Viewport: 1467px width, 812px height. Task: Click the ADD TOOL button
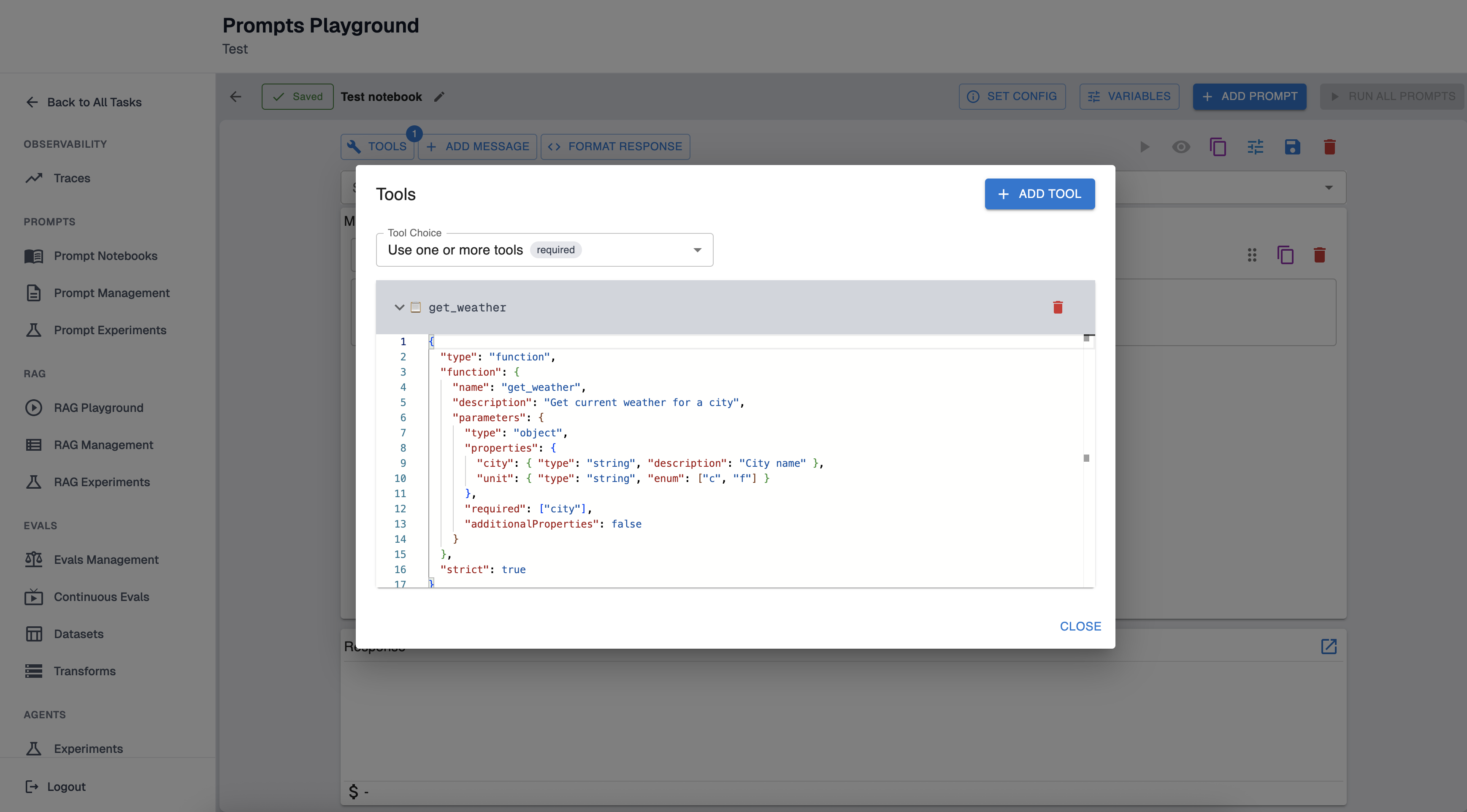click(x=1039, y=194)
